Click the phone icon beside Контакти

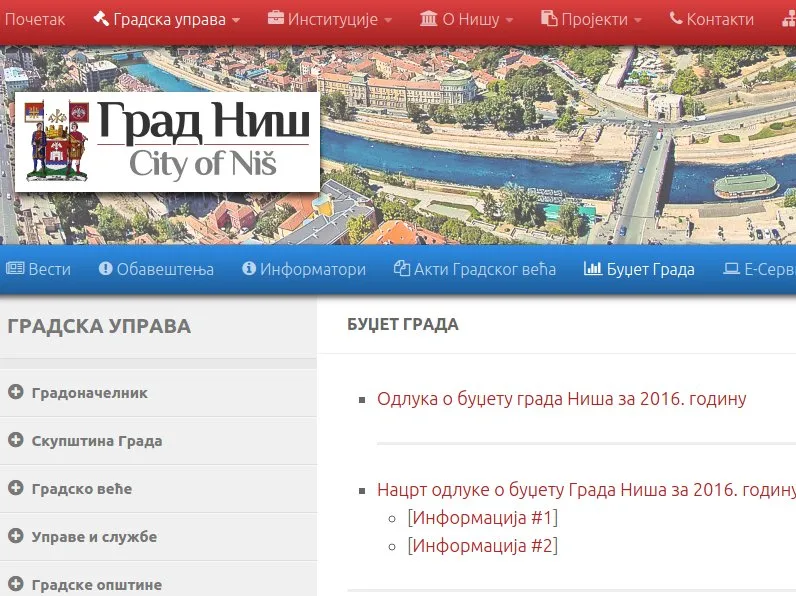[676, 19]
